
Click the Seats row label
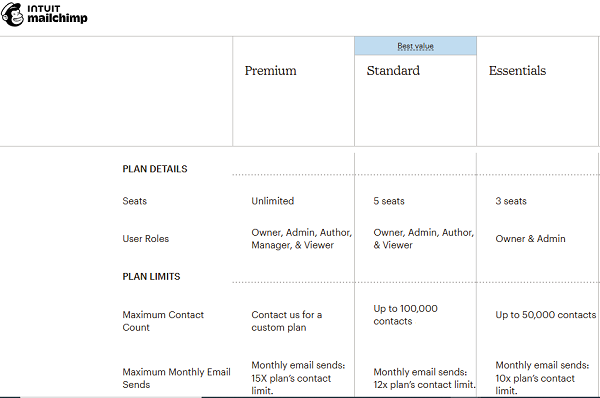pyautogui.click(x=135, y=201)
